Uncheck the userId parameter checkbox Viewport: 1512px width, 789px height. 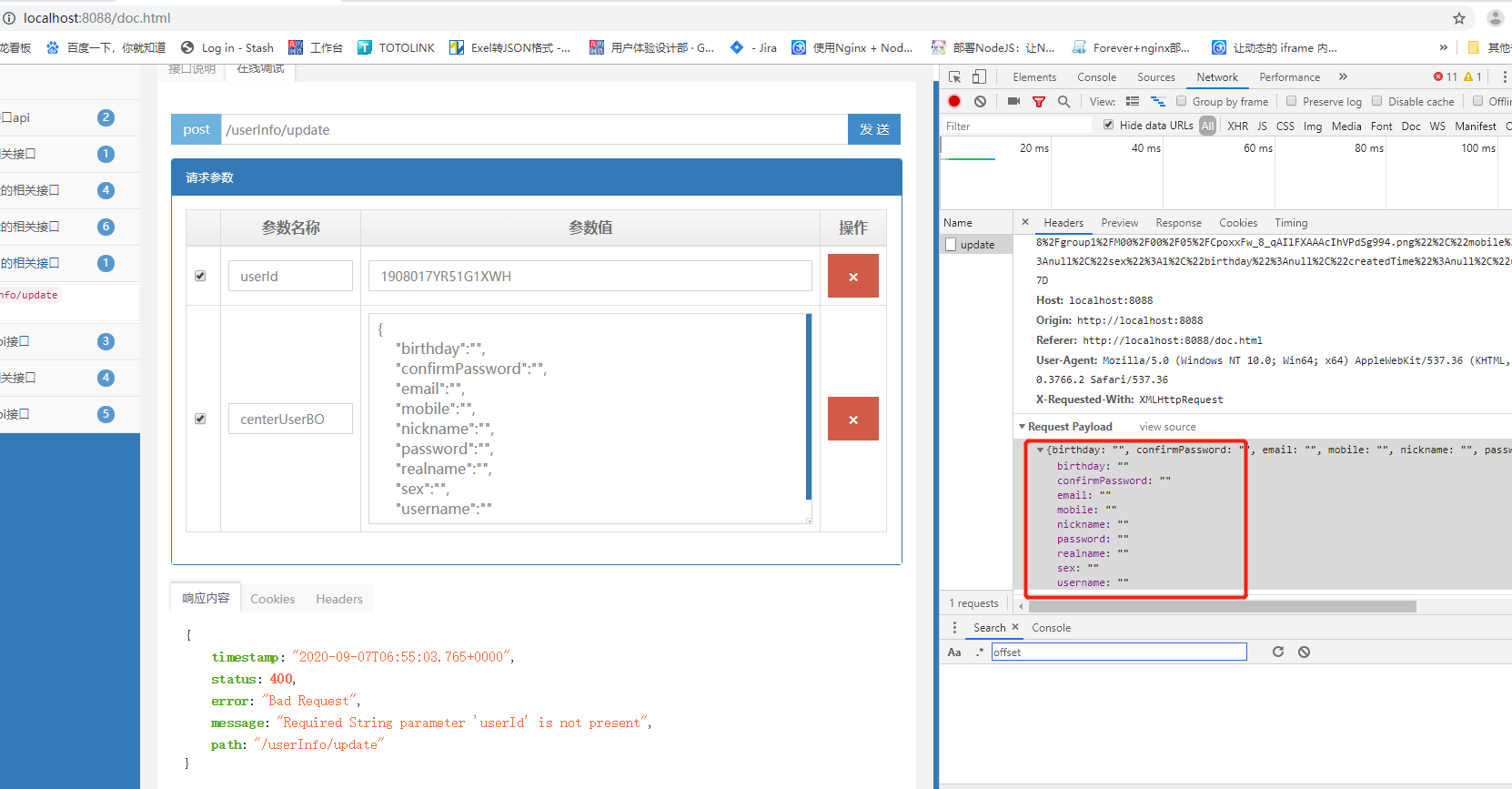(200, 277)
